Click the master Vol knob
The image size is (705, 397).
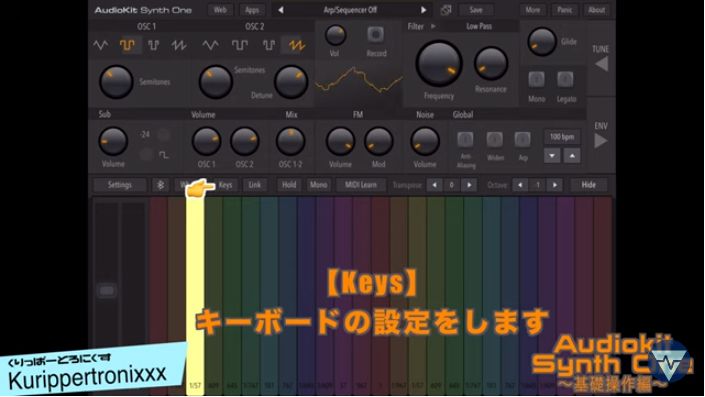tap(335, 36)
